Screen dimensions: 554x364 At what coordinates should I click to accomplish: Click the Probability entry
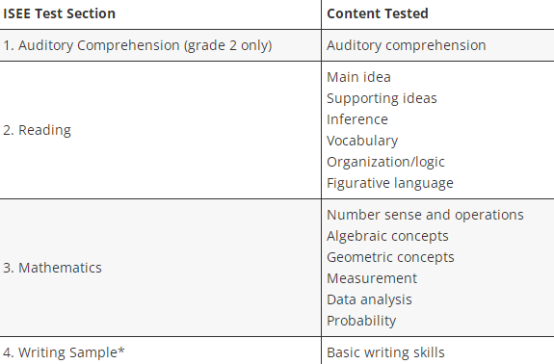pyautogui.click(x=361, y=321)
